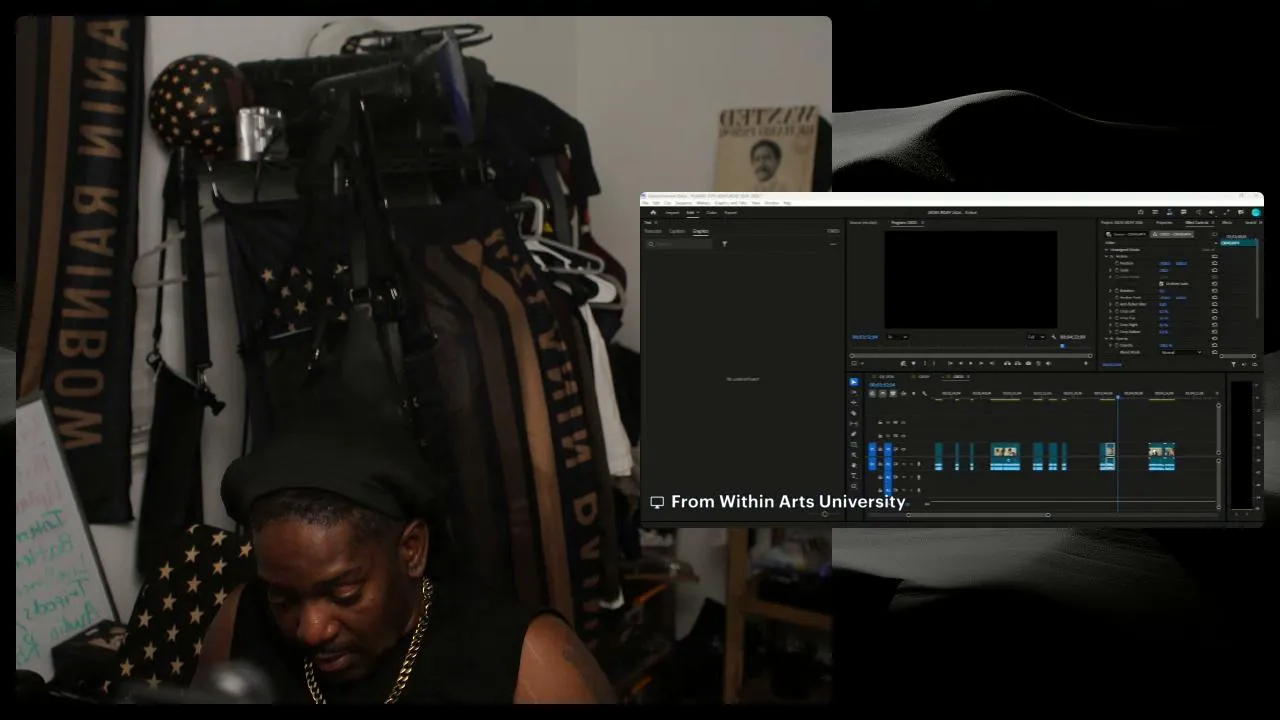This screenshot has height=720, width=1280.
Task: Select the Ripple Edit tool
Action: [x=854, y=402]
